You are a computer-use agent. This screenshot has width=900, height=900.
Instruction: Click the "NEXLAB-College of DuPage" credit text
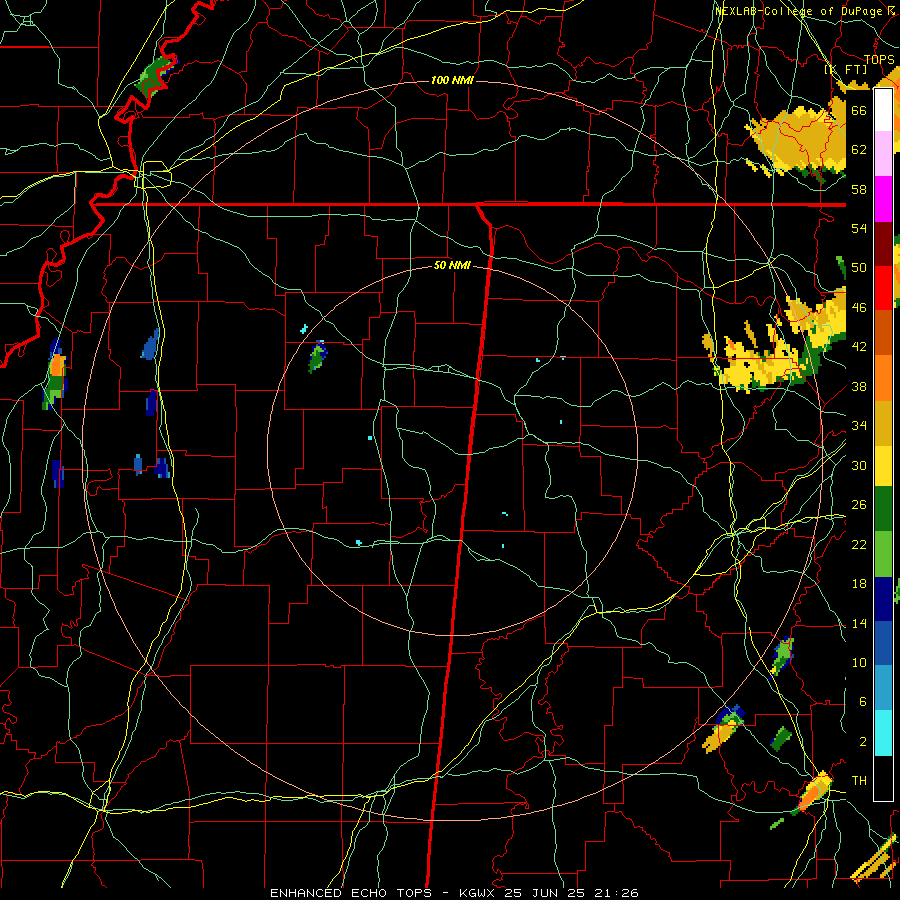point(801,11)
